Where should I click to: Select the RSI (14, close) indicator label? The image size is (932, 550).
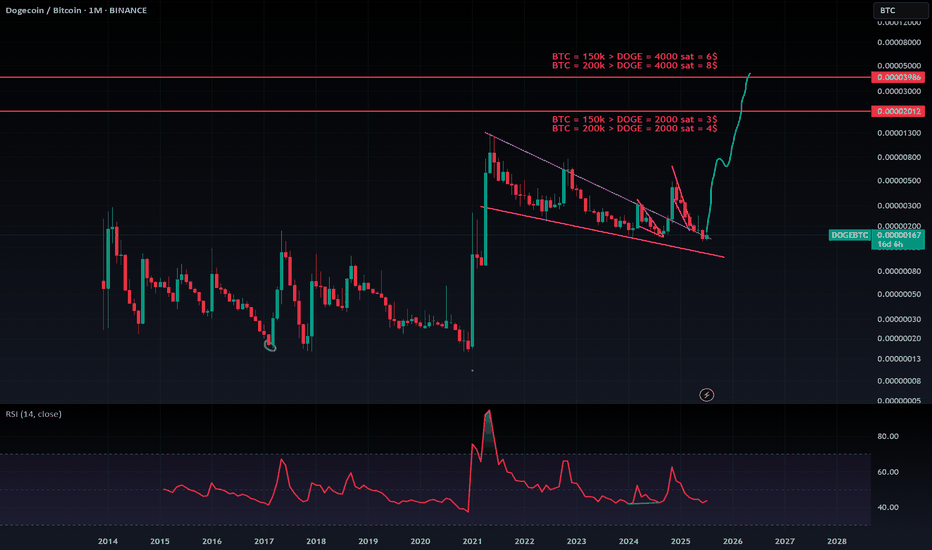pyautogui.click(x=34, y=414)
